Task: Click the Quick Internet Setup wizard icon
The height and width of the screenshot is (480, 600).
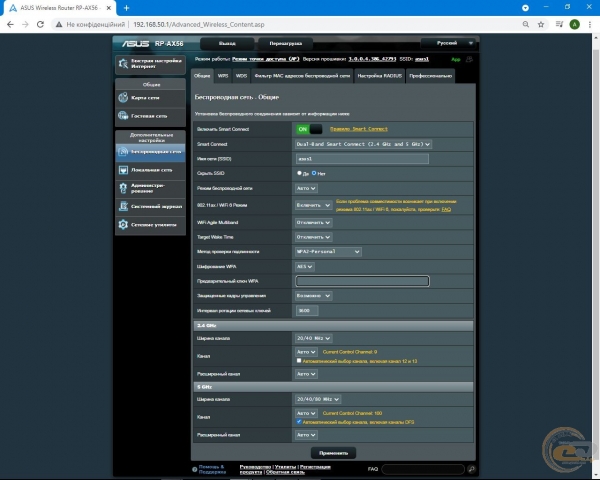Action: (123, 64)
